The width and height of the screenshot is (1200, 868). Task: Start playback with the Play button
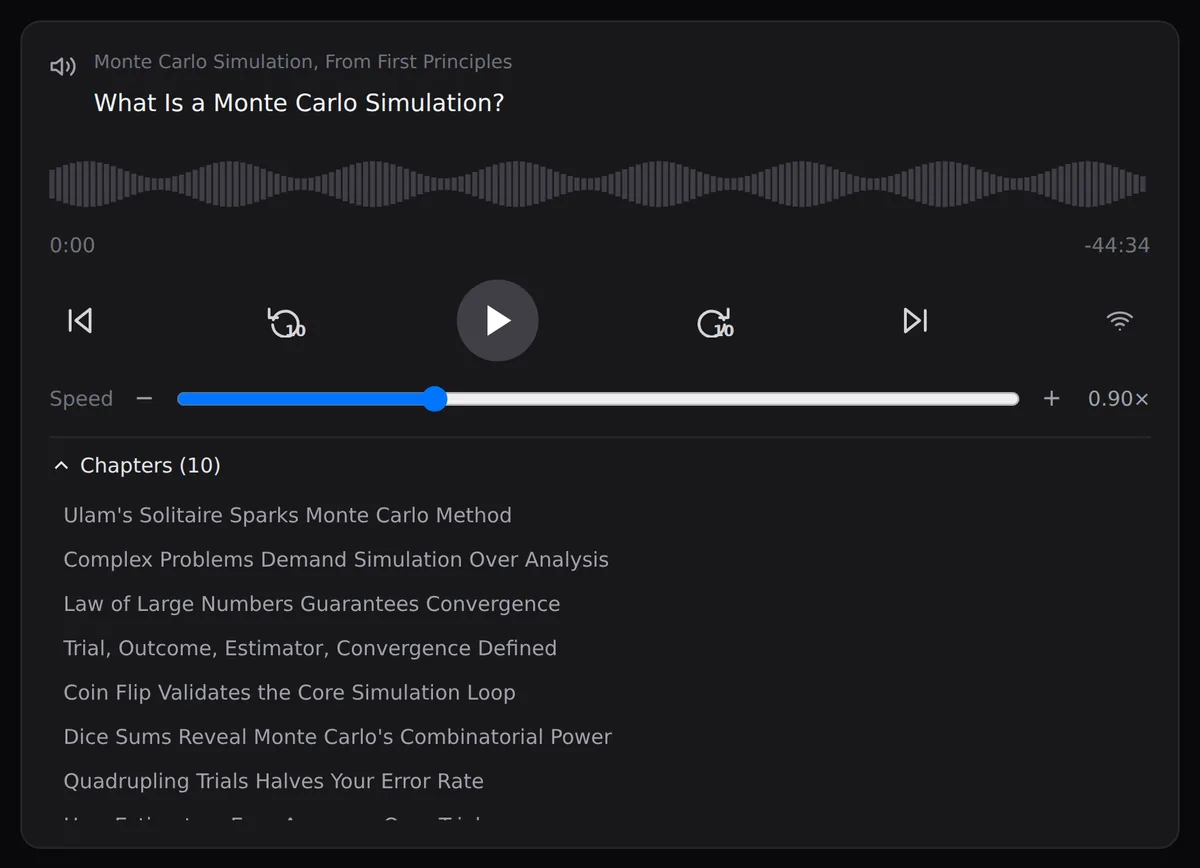pos(498,320)
